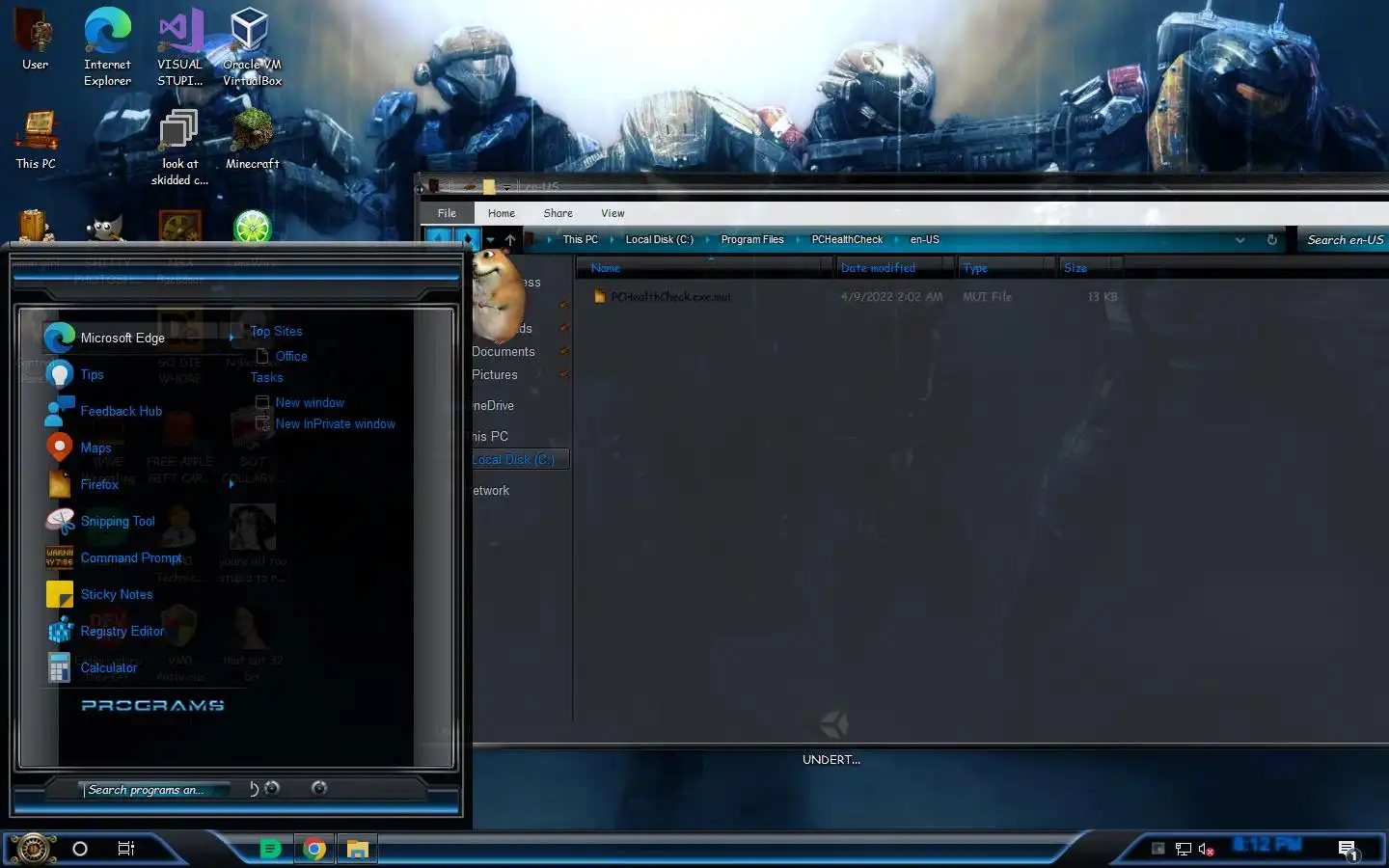This screenshot has width=1389, height=868.
Task: Select Pictures in navigation pane
Action: 495,374
